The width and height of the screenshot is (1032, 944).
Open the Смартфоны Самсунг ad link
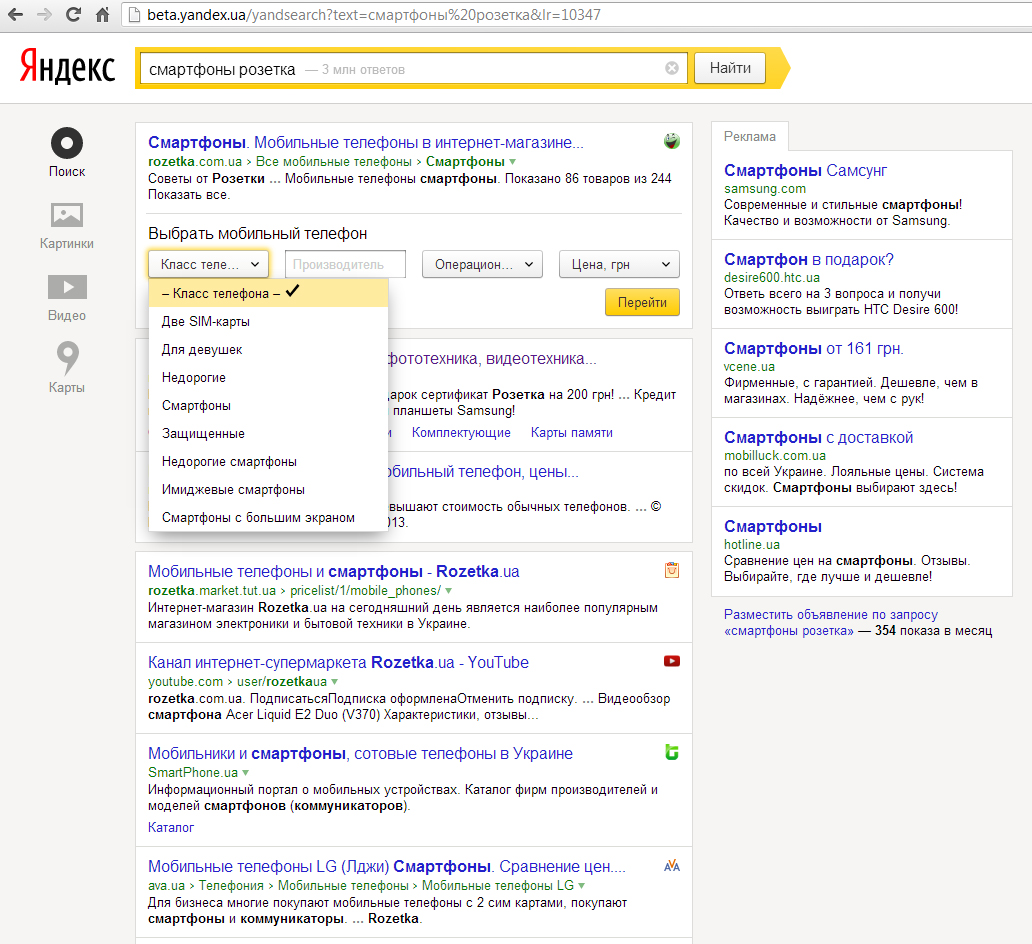point(805,171)
